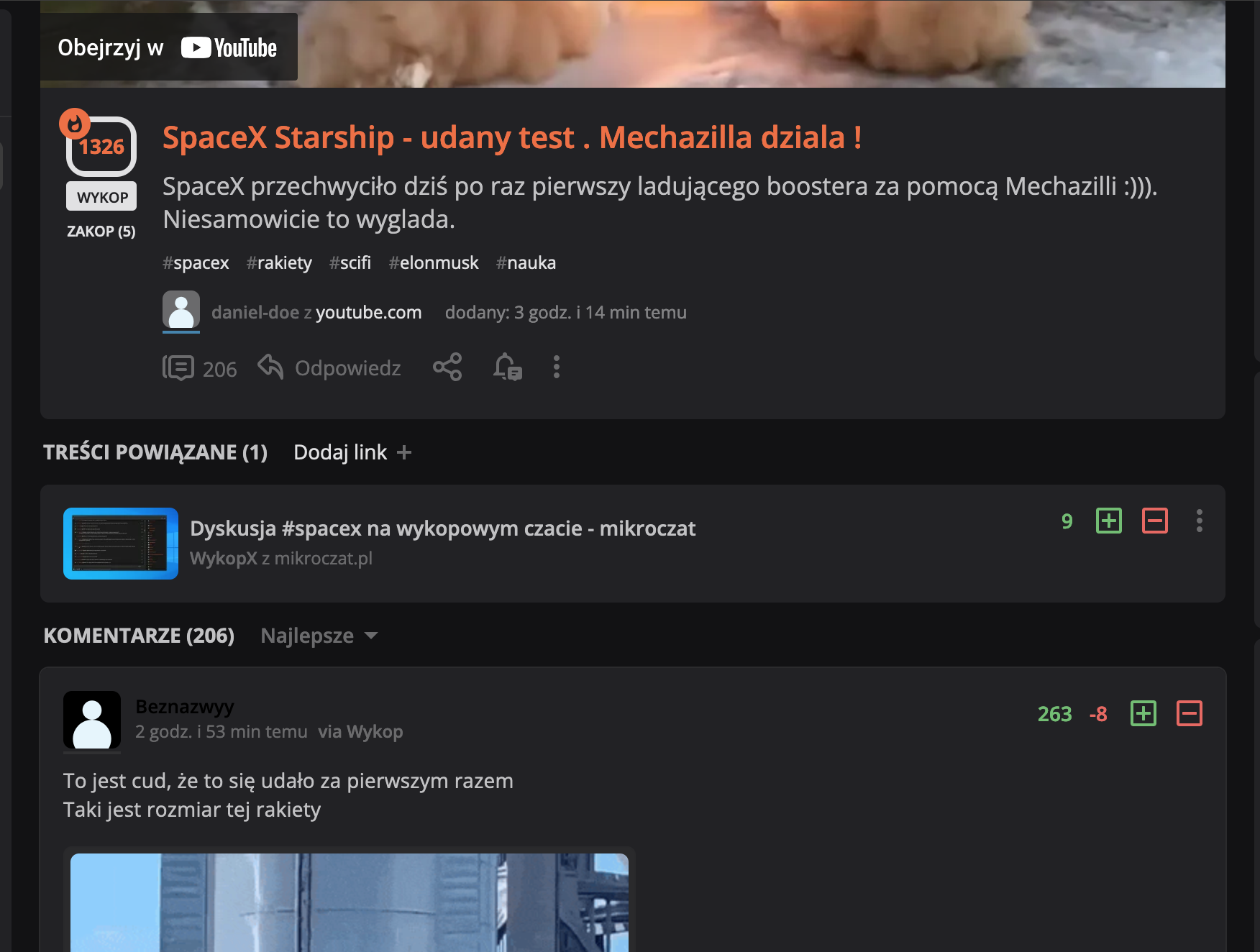
Task: Open the SpaceX Starship post title link
Action: click(512, 137)
